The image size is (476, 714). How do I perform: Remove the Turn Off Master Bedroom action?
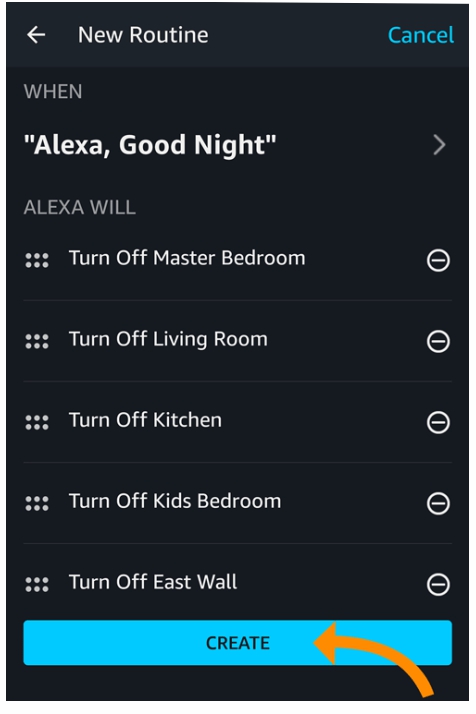click(x=438, y=260)
